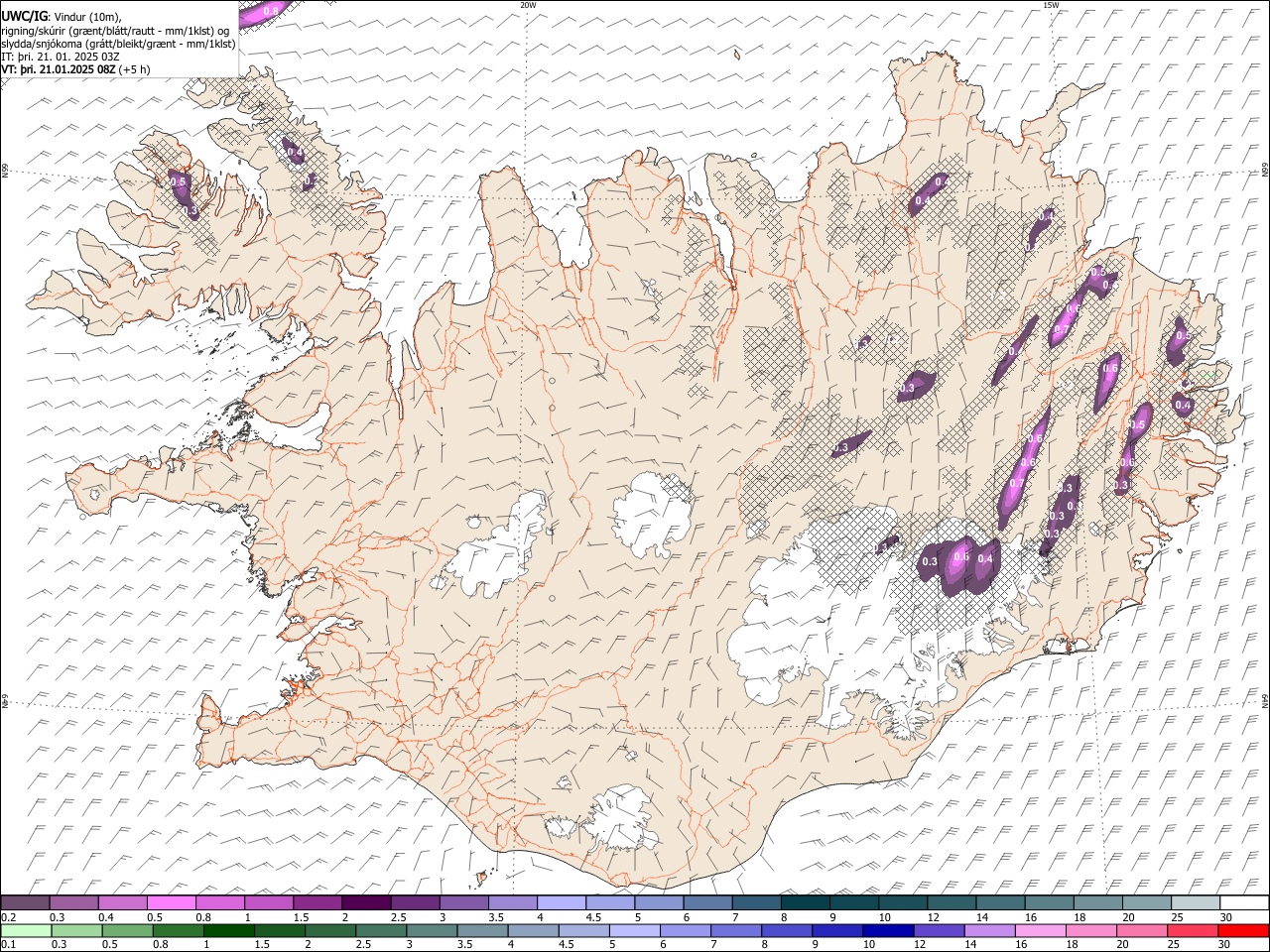Select the 14–16 lilac swatch in the lower legend row
1270x952 pixels.
coord(990,930)
